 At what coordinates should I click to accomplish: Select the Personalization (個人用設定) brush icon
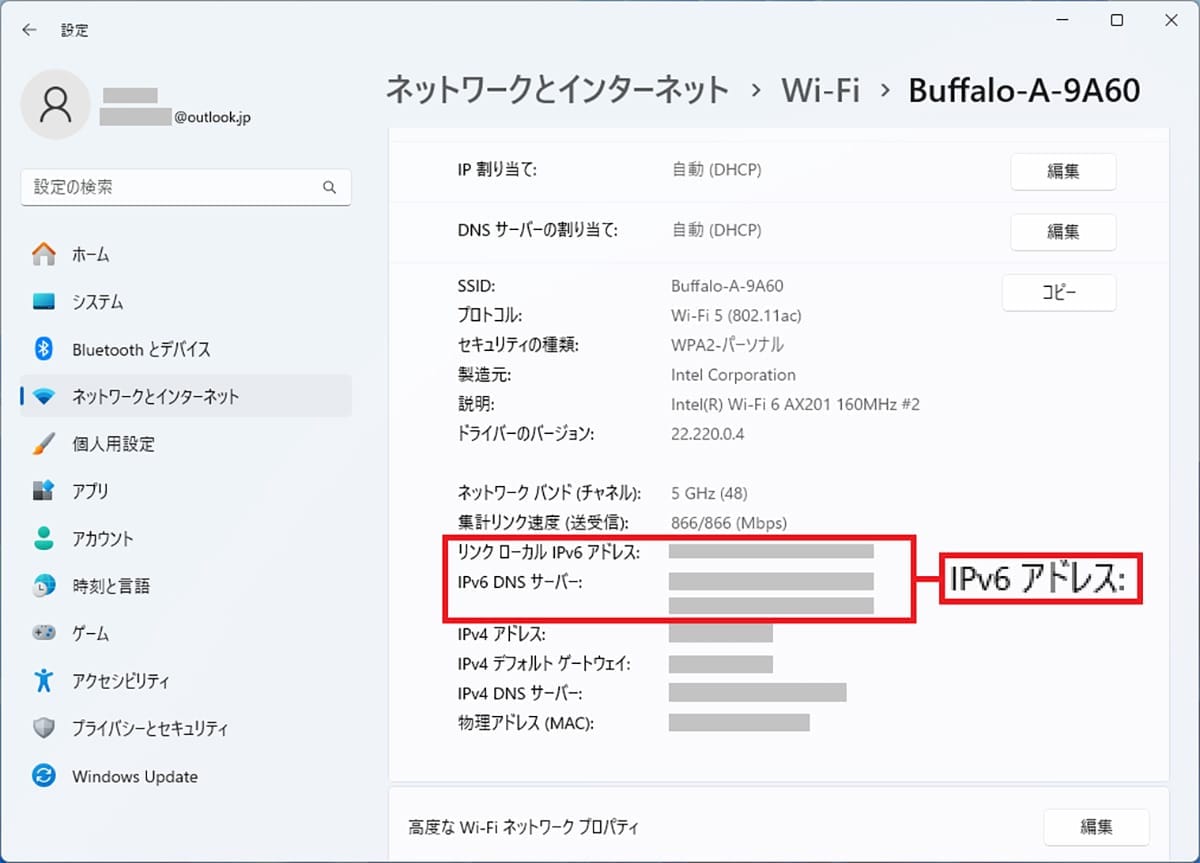[x=44, y=443]
